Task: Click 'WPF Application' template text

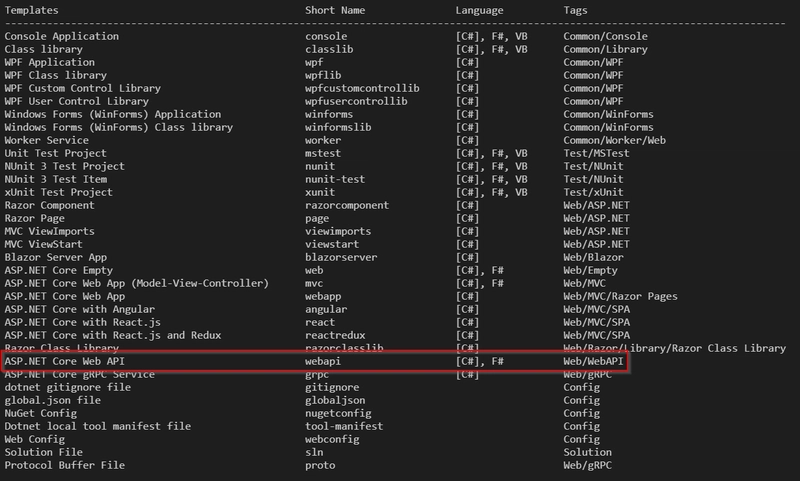Action: 49,62
